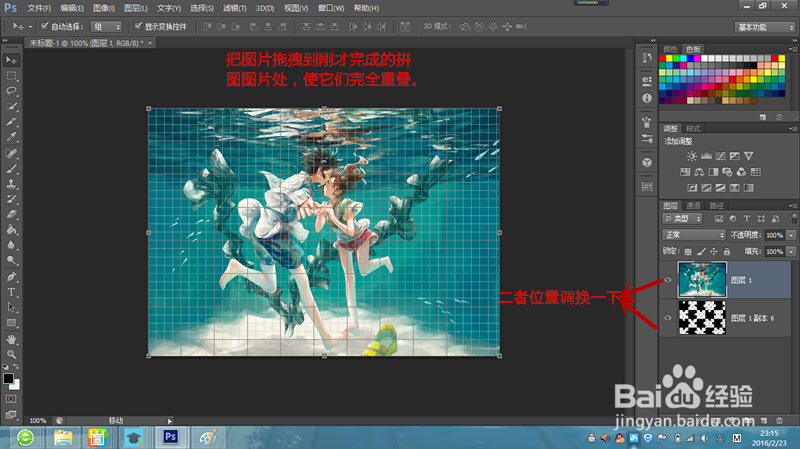Open the 正常 blend mode dropdown

pyautogui.click(x=693, y=235)
